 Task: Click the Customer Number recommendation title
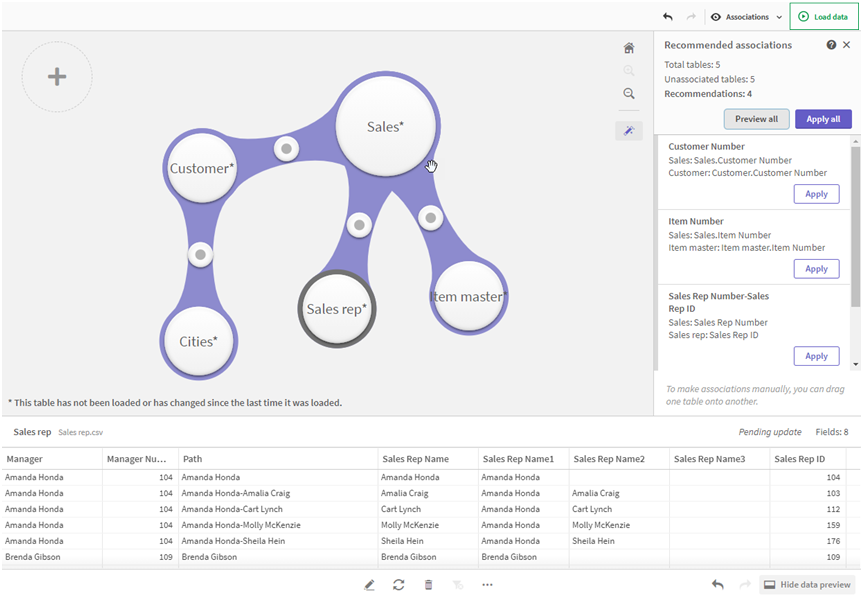[706, 147]
